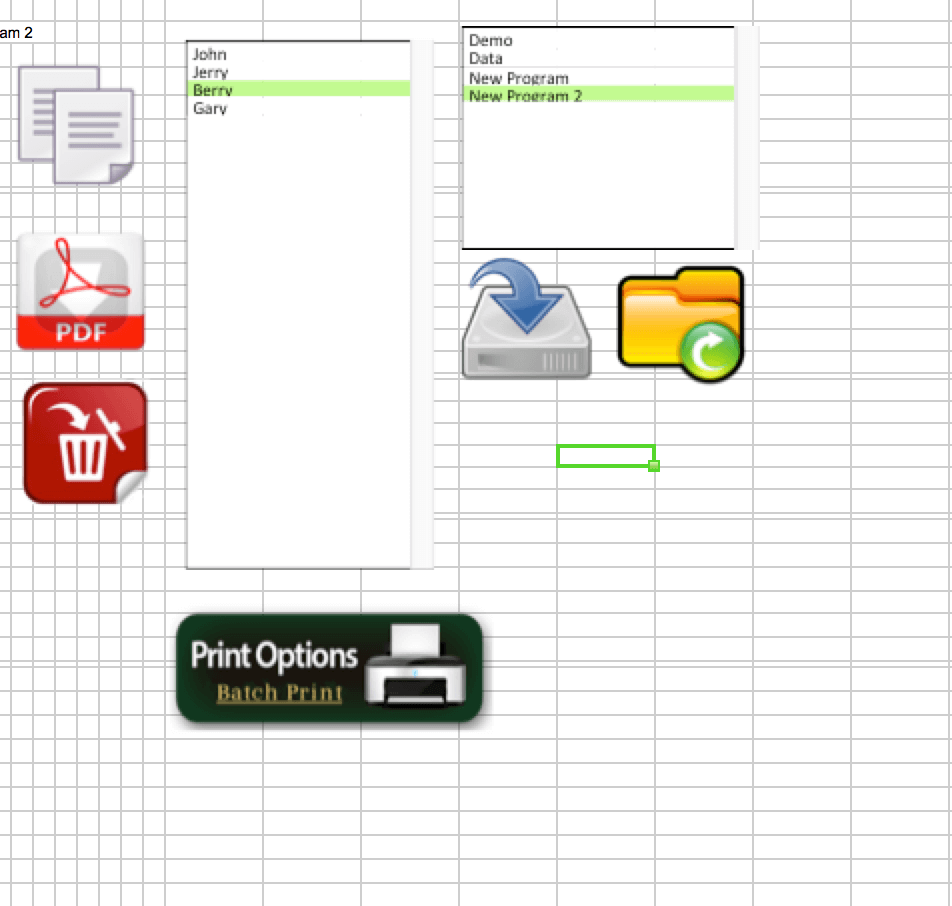
Task: Open the Batch Print link
Action: click(x=279, y=692)
